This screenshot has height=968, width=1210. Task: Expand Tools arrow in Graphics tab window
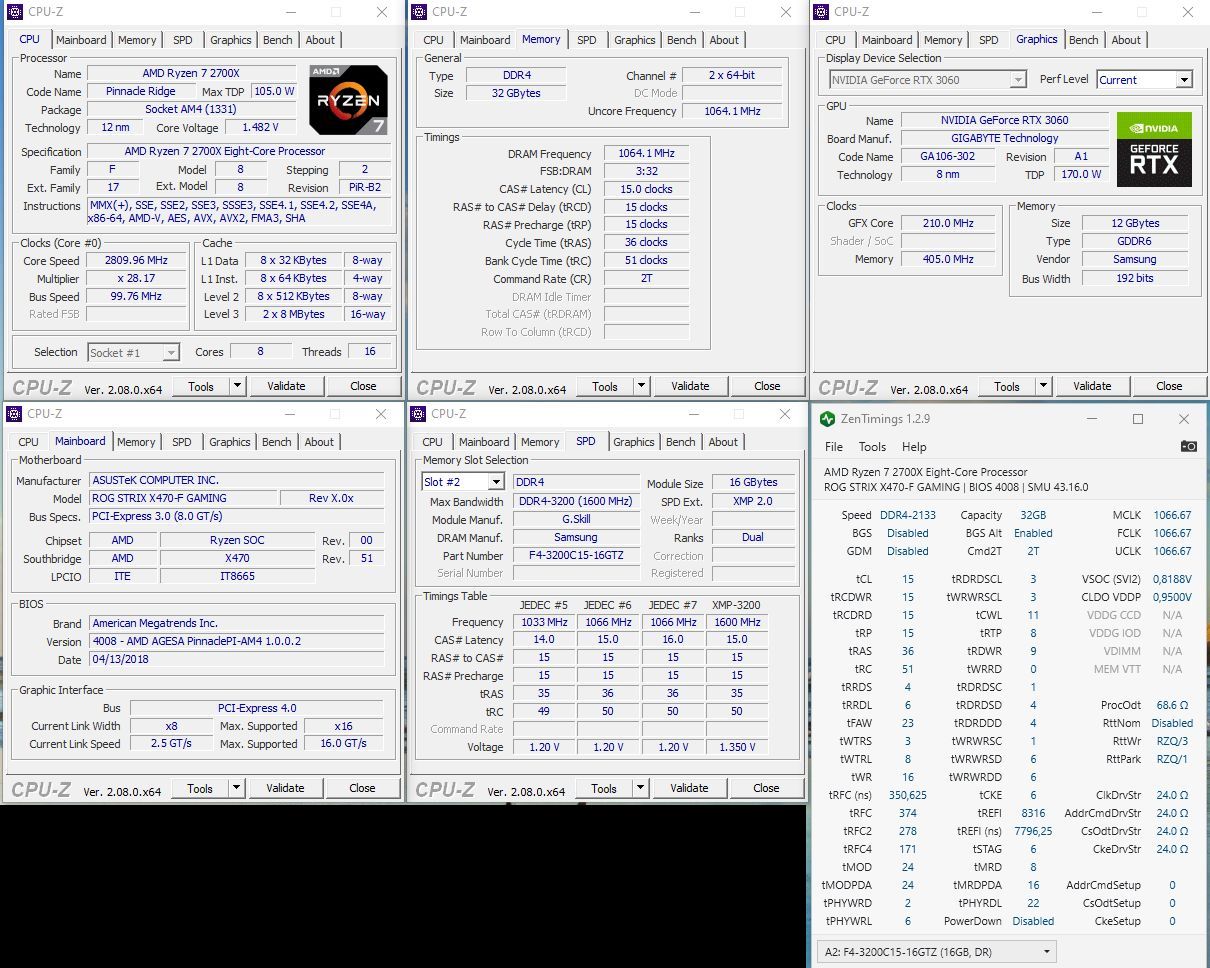pyautogui.click(x=1043, y=386)
